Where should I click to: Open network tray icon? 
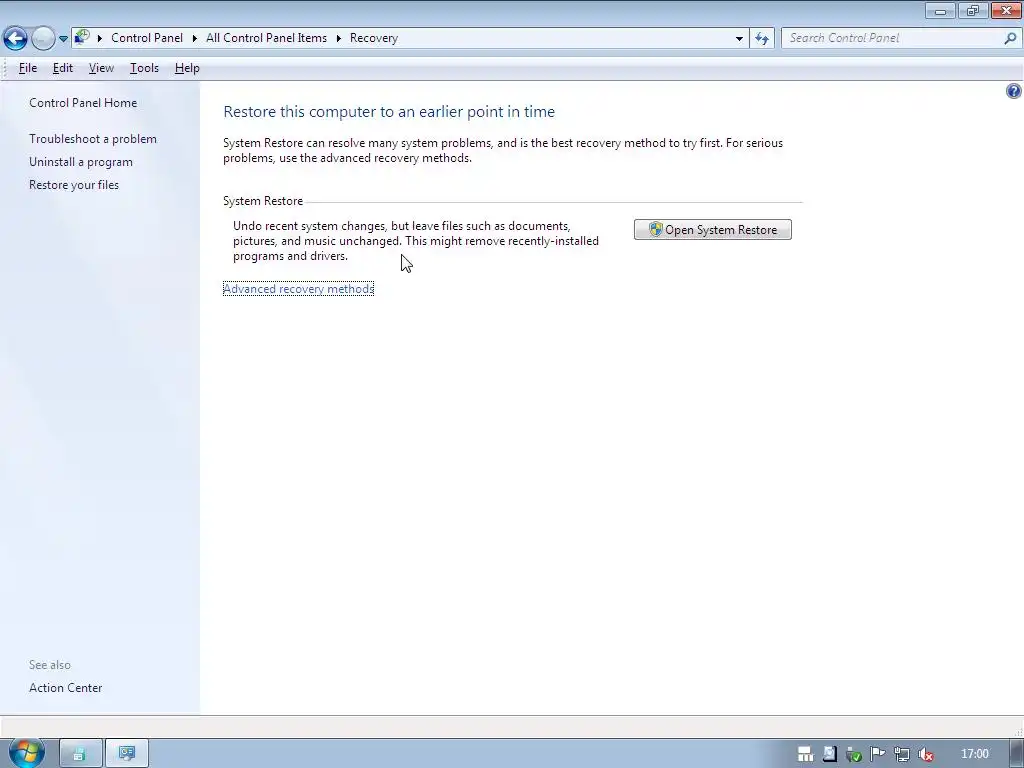[x=901, y=754]
